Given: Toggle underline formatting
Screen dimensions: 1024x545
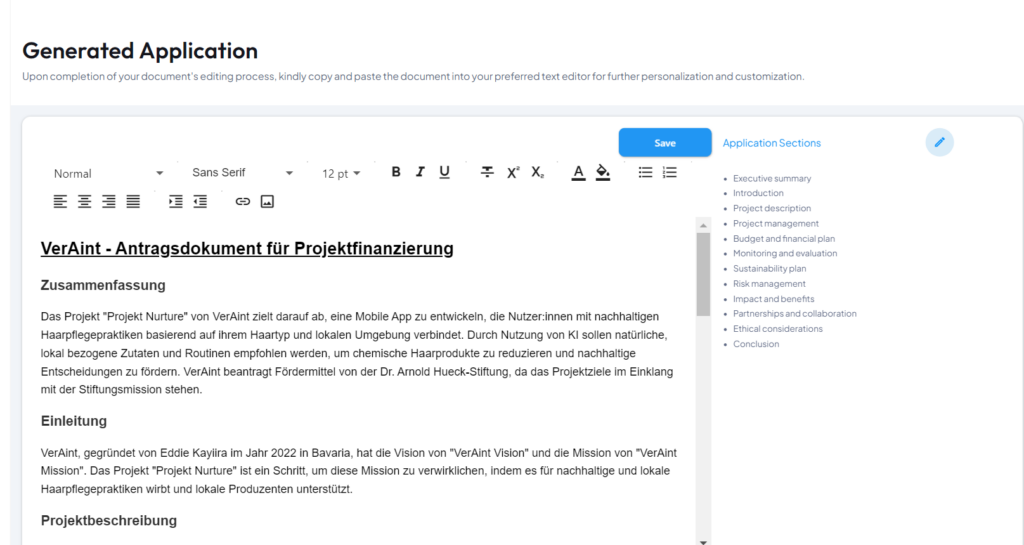Looking at the screenshot, I should pyautogui.click(x=444, y=172).
